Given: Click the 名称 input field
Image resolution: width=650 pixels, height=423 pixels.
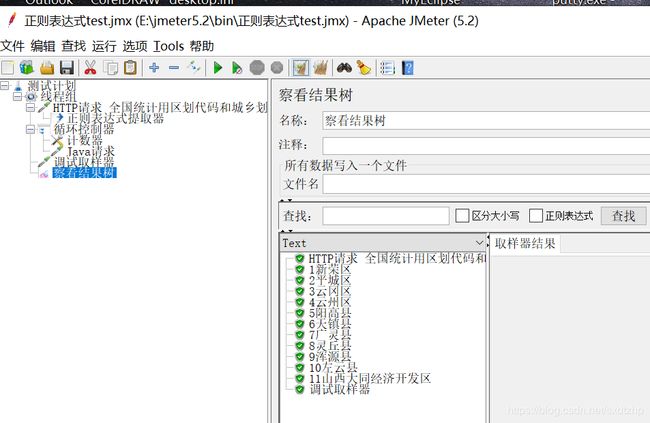Looking at the screenshot, I should 486,121.
